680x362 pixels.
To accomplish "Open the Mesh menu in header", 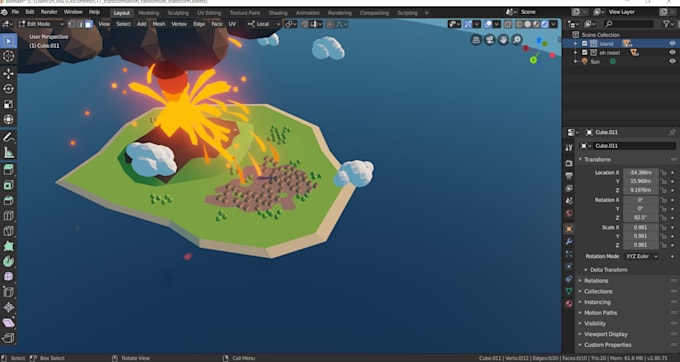I will click(x=159, y=24).
